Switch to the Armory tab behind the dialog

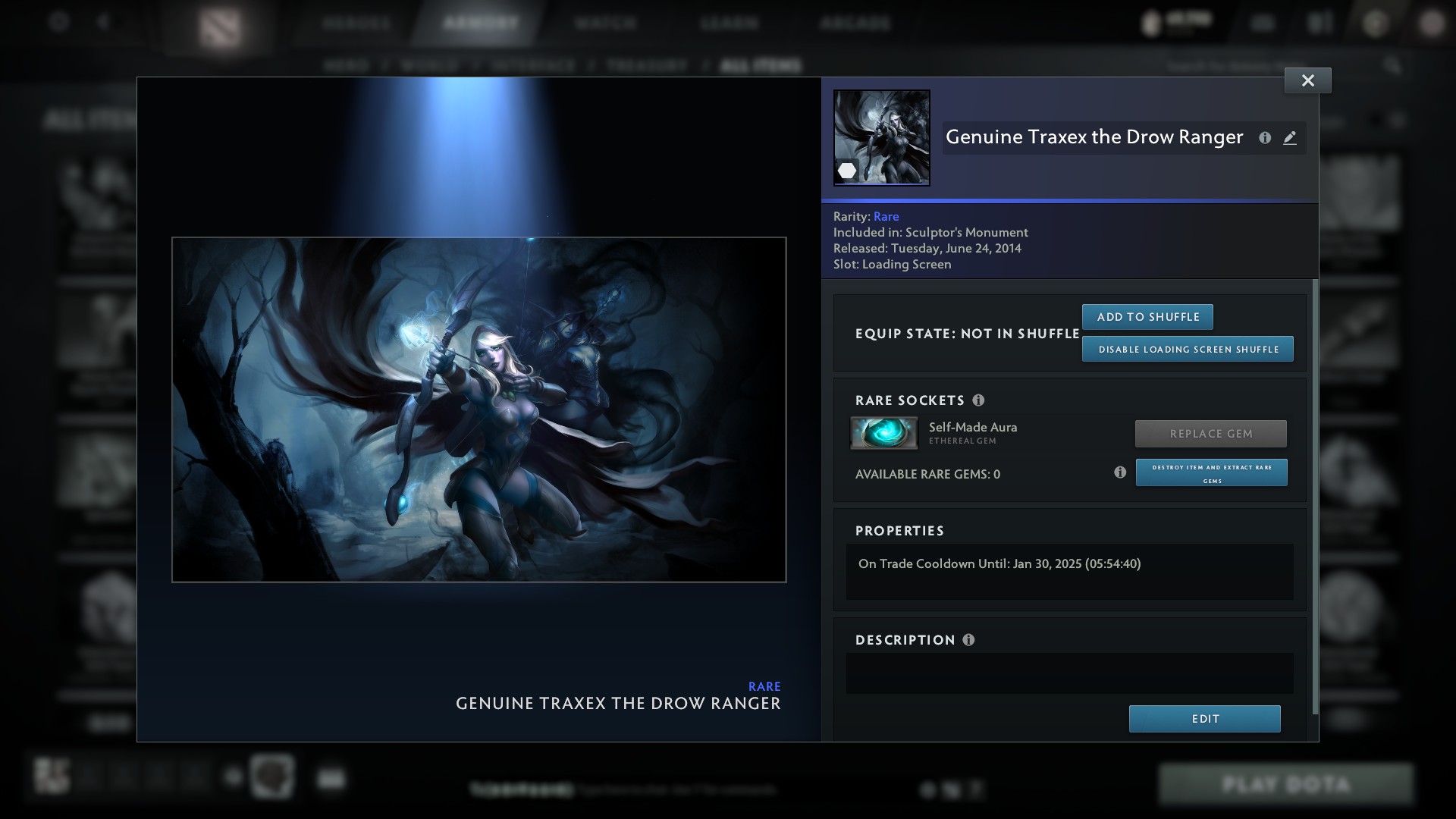[x=481, y=23]
